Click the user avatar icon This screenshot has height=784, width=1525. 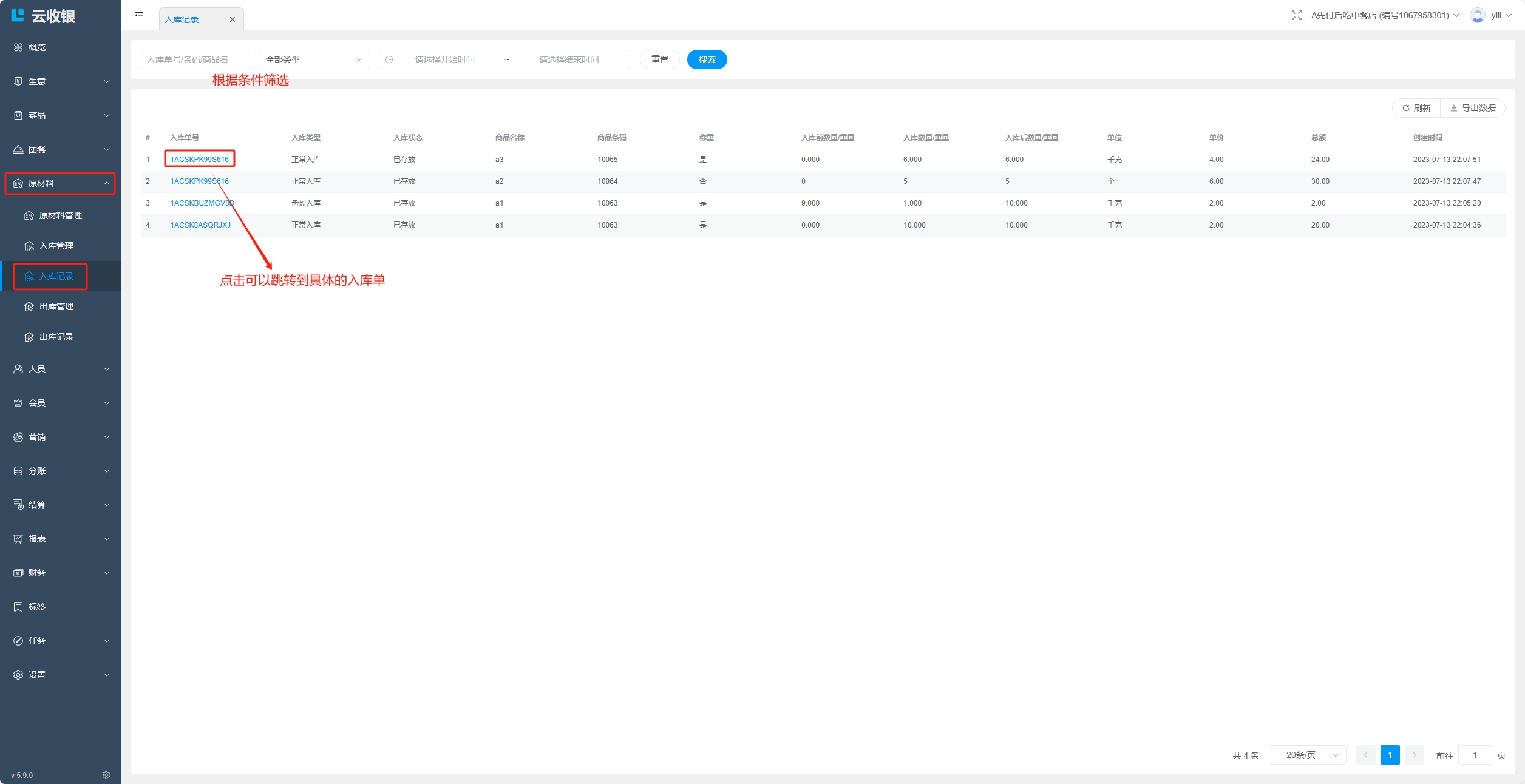point(1477,15)
